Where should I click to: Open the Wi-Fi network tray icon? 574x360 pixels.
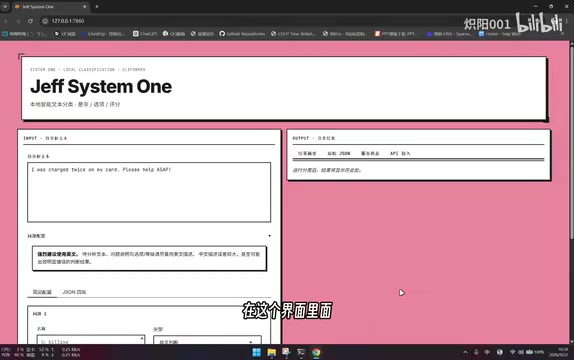pyautogui.click(x=512, y=352)
